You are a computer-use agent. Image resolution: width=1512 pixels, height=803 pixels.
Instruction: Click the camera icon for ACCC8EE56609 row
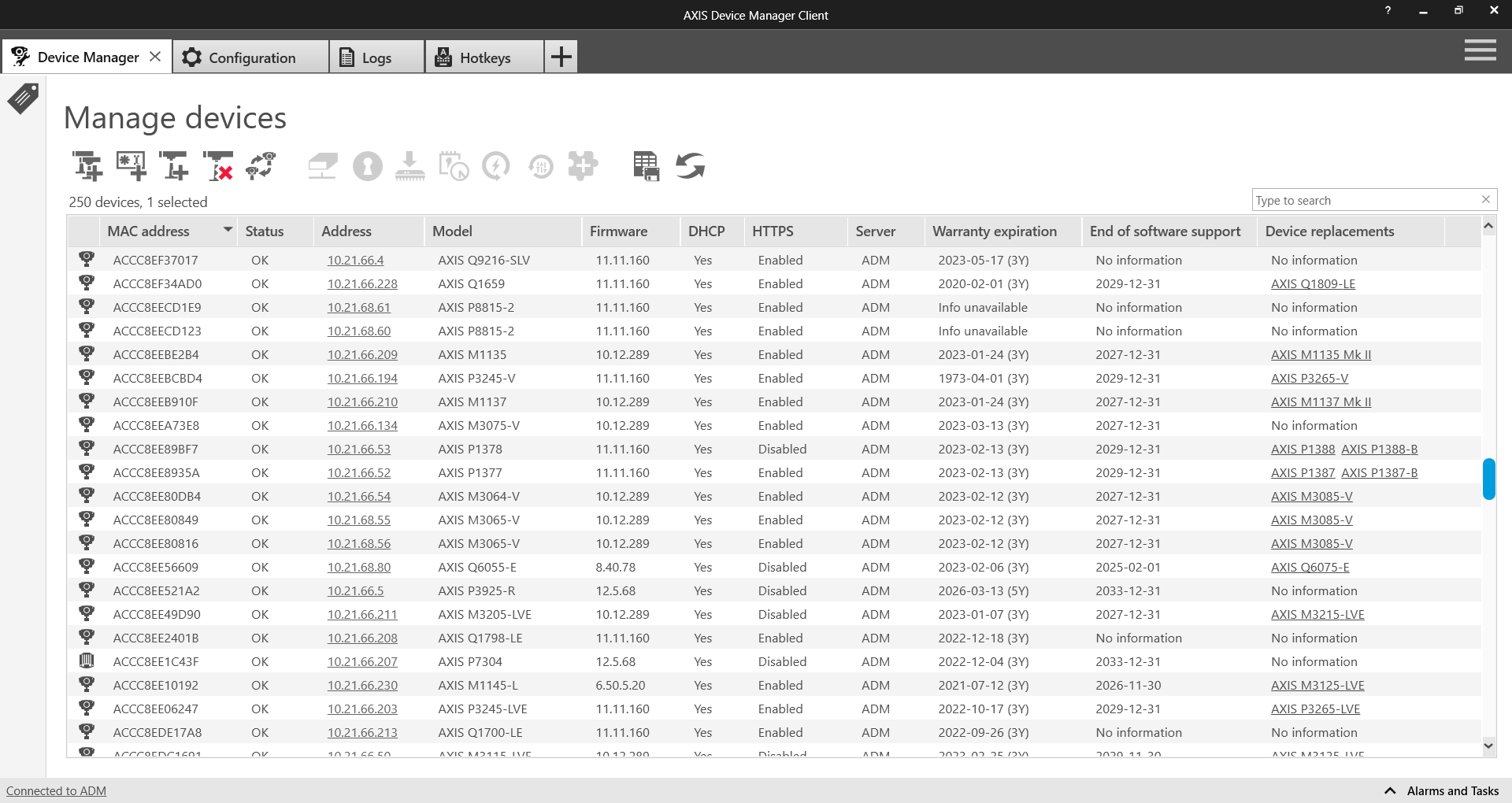point(87,566)
